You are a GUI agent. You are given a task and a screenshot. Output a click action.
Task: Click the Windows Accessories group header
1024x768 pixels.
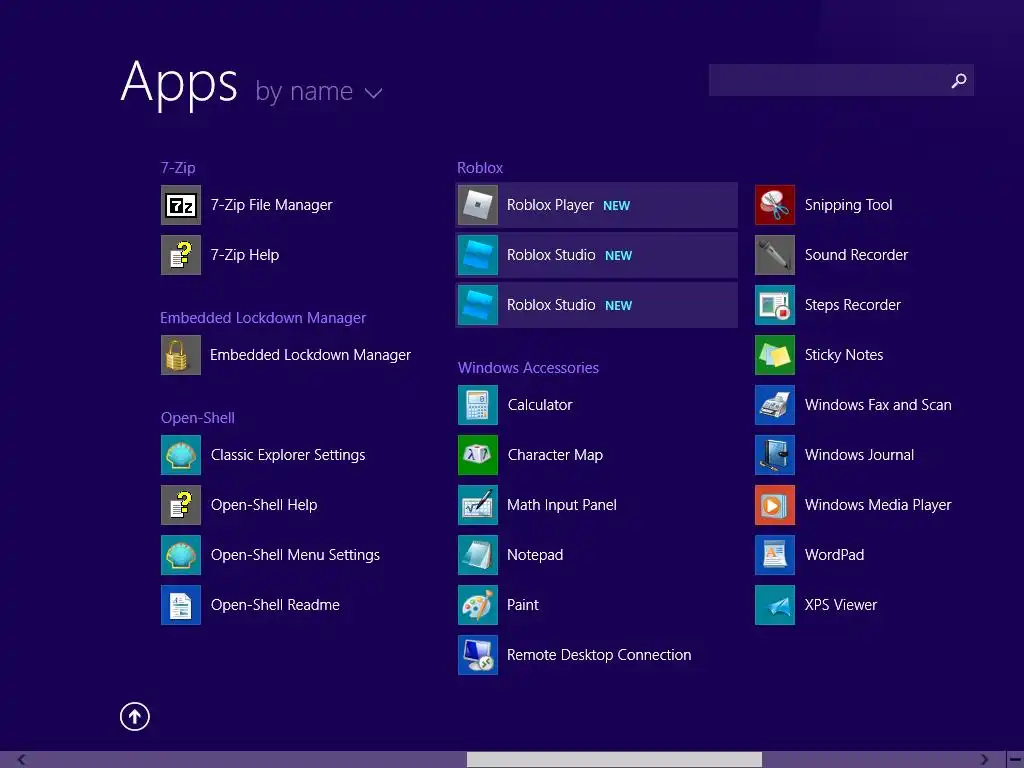coord(528,368)
